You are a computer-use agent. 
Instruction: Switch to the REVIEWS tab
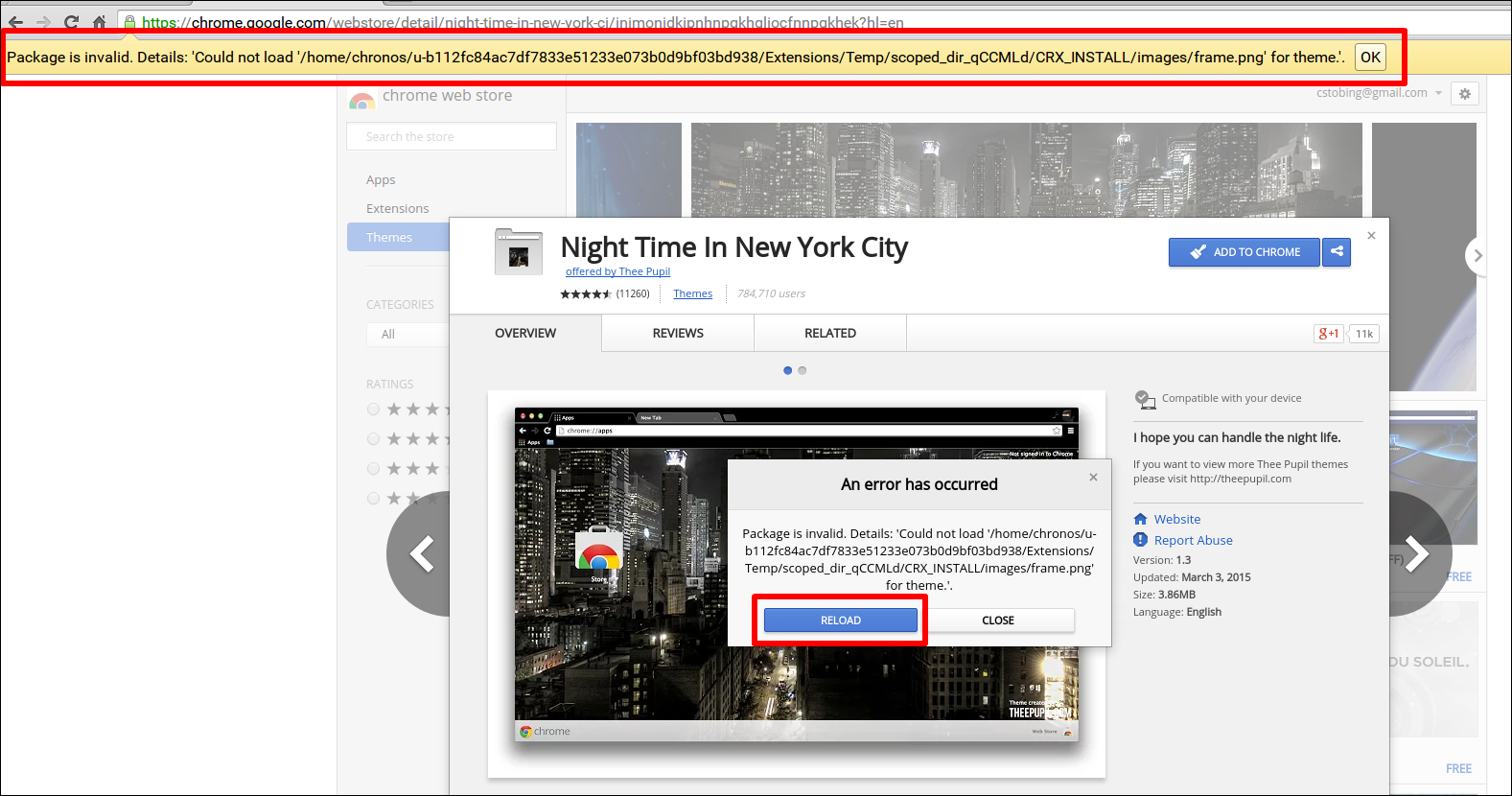pyautogui.click(x=678, y=334)
